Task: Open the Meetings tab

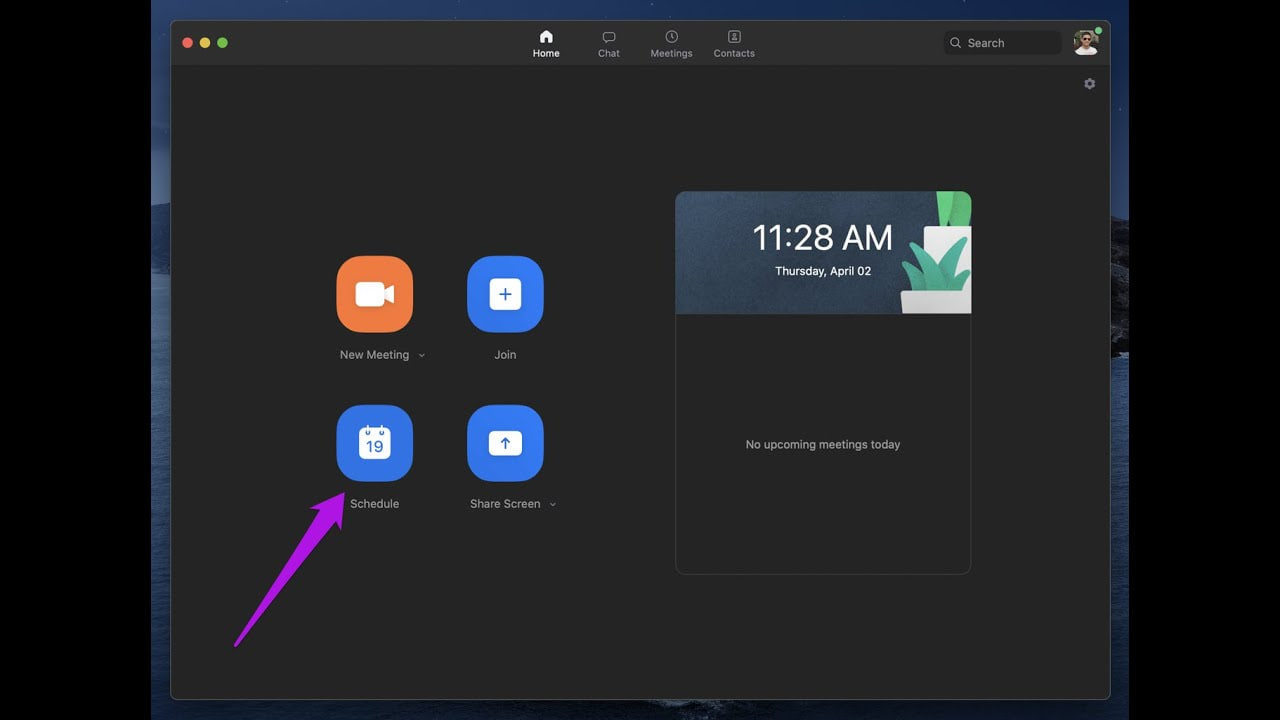Action: tap(671, 44)
